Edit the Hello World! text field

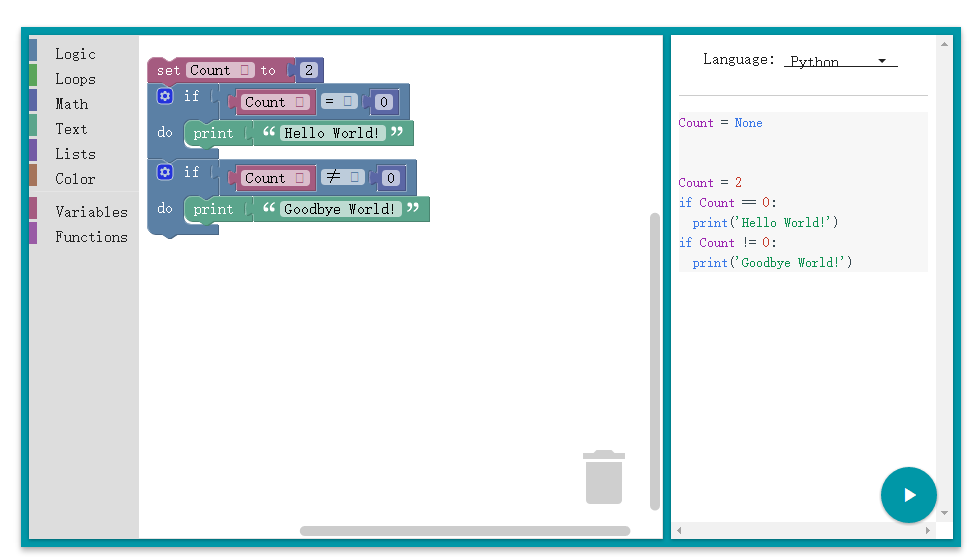332,133
